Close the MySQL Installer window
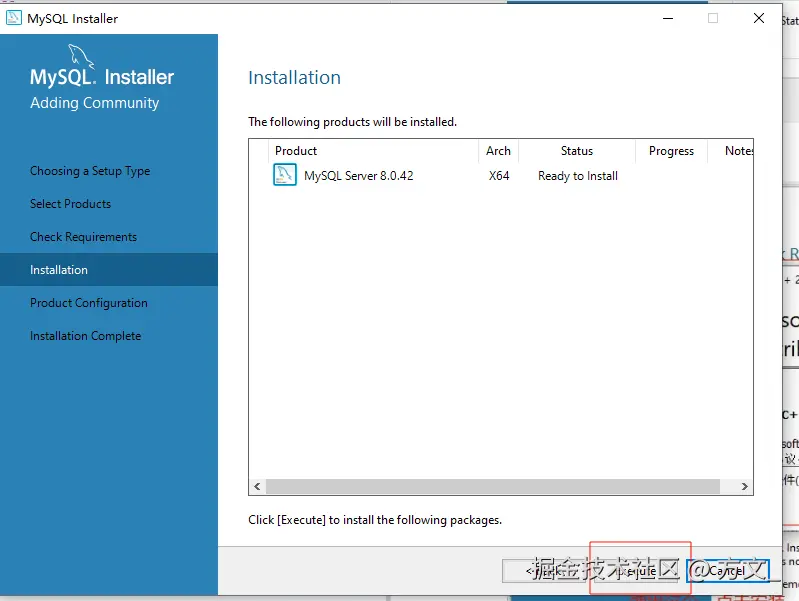The width and height of the screenshot is (799, 601). (759, 18)
